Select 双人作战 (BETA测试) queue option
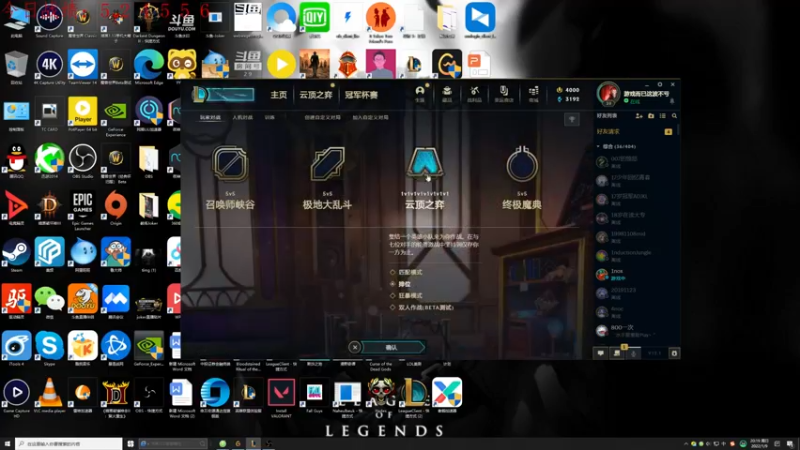 (x=422, y=308)
